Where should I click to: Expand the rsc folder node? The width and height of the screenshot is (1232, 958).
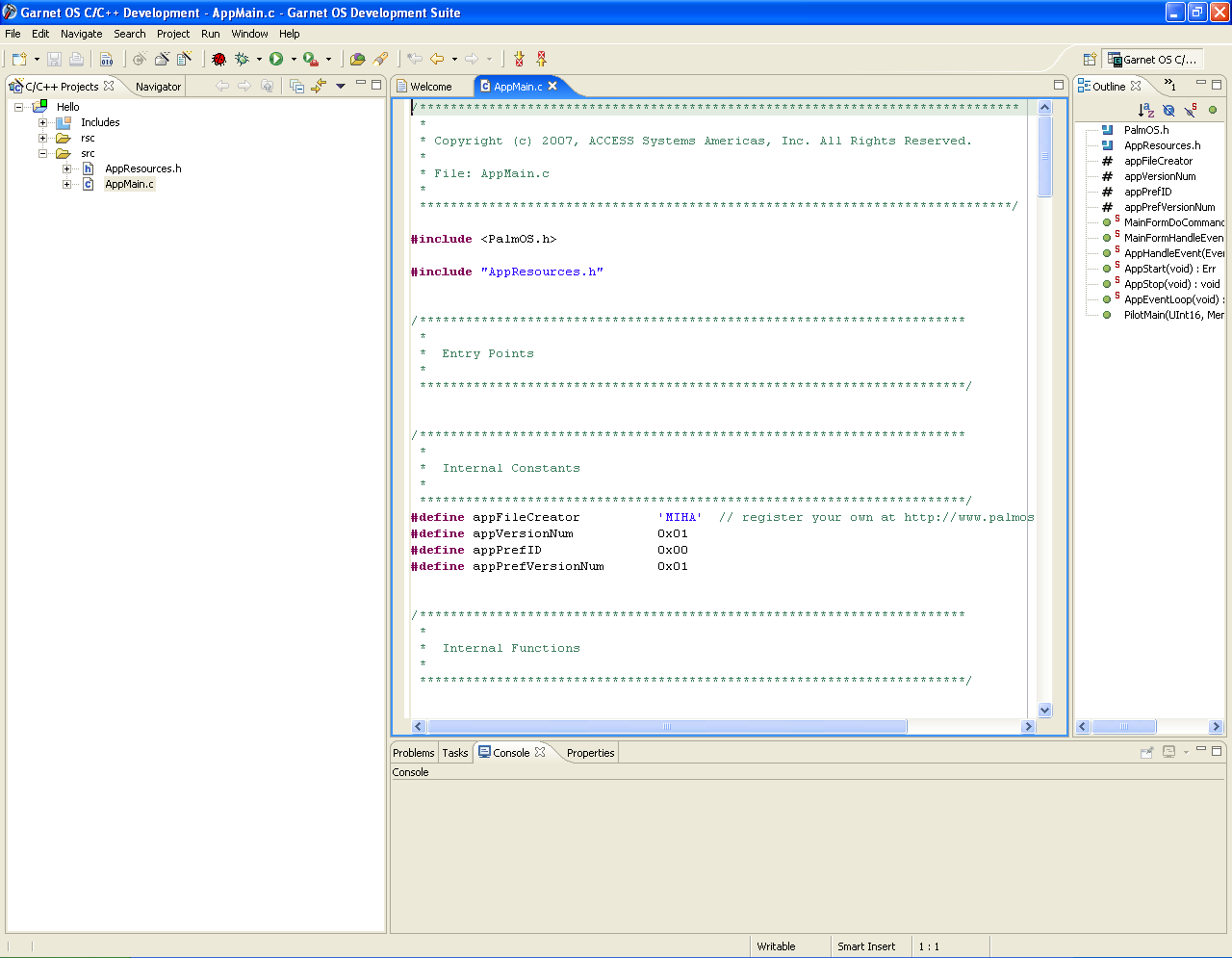(x=42, y=138)
